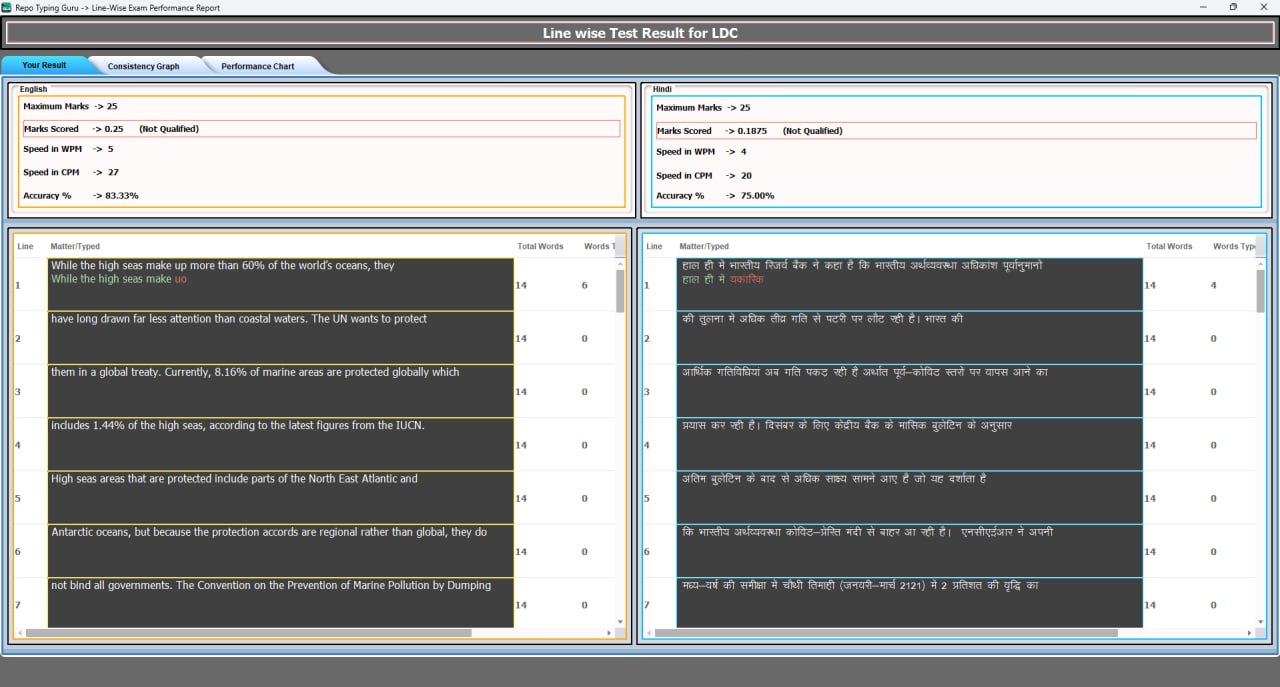The image size is (1280, 687).
Task: Select English line 2 passage starting 'have long drawn'
Action: 281,338
